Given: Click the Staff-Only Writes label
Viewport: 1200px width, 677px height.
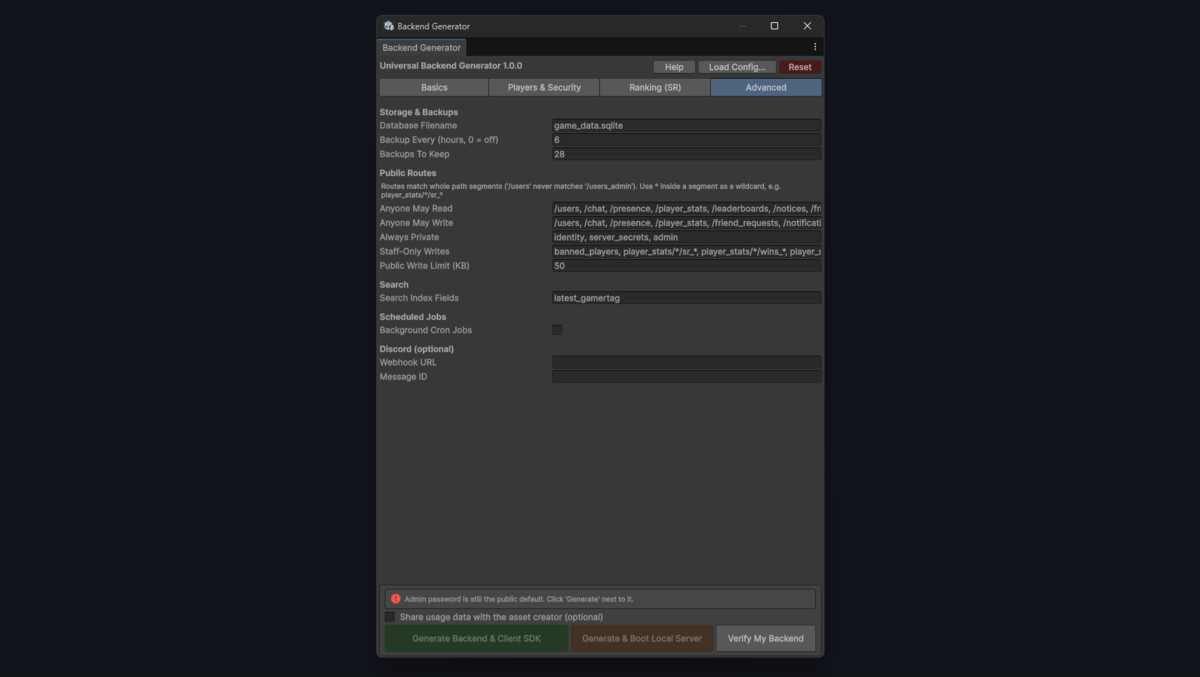Looking at the screenshot, I should click(415, 252).
